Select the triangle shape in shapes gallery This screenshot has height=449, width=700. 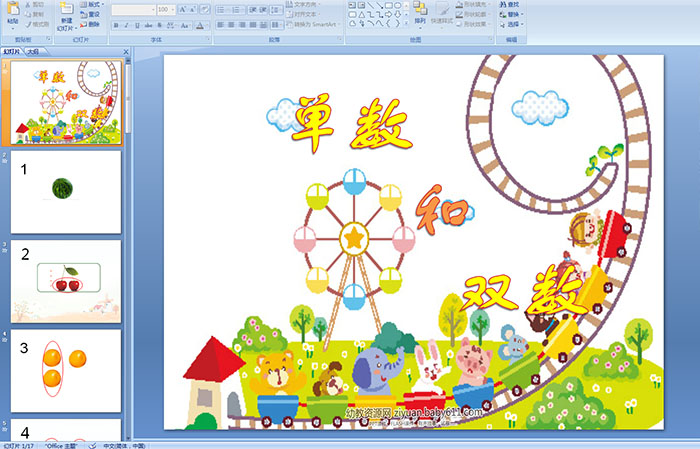click(362, 15)
